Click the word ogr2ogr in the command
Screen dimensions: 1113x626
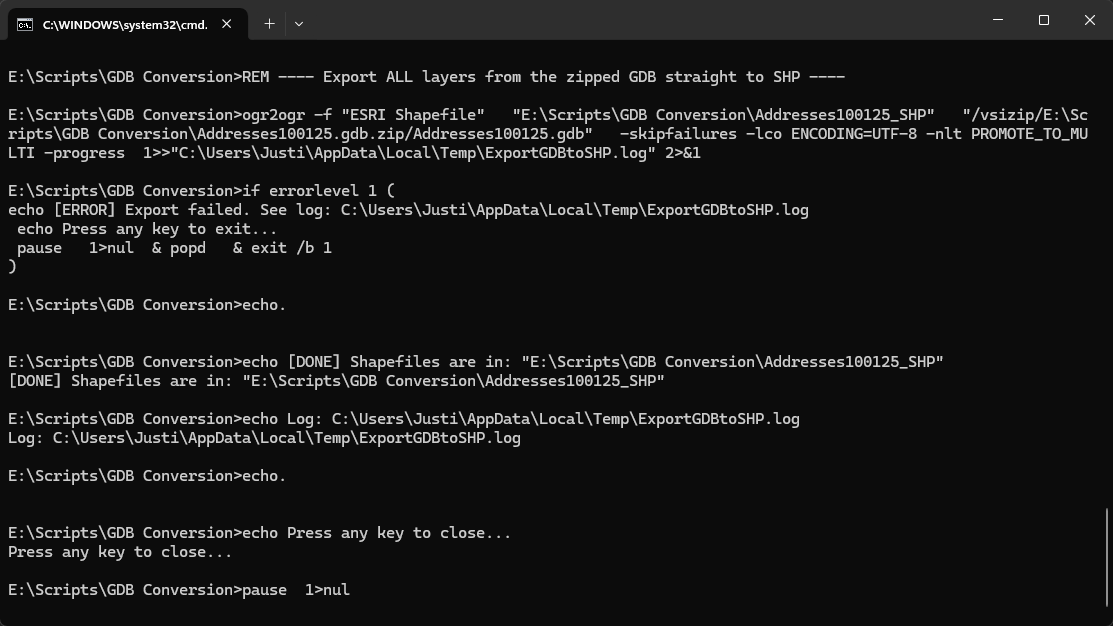[273, 115]
